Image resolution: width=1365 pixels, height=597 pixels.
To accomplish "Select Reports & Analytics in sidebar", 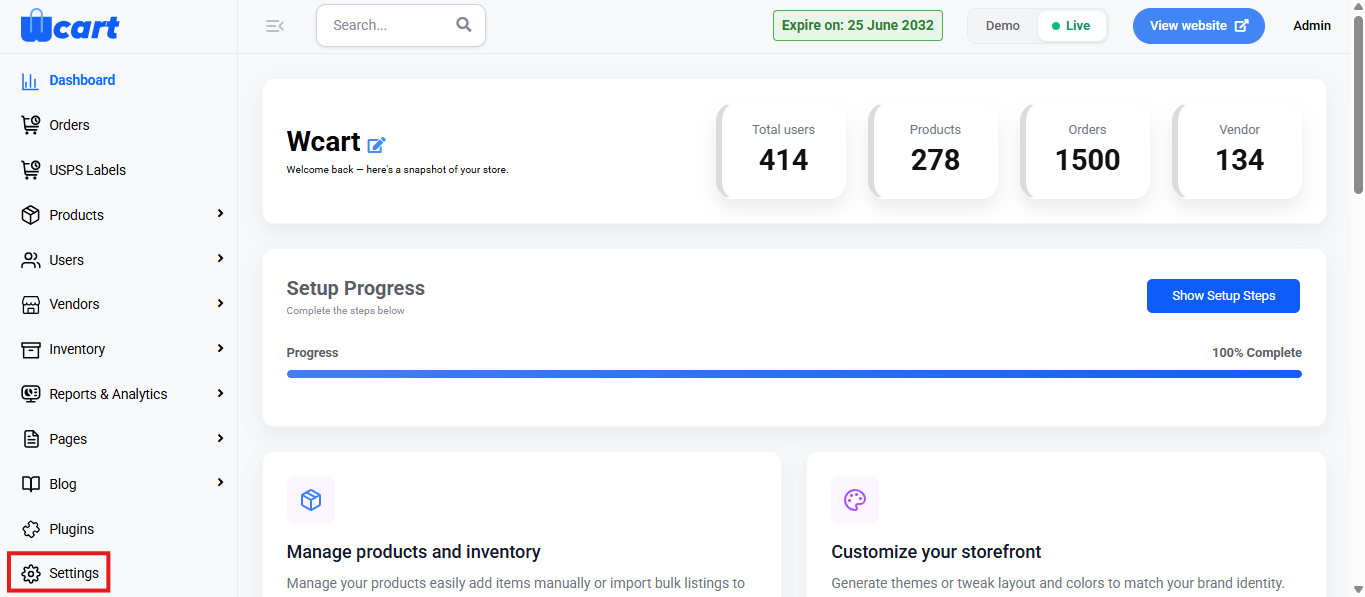I will pos(108,394).
